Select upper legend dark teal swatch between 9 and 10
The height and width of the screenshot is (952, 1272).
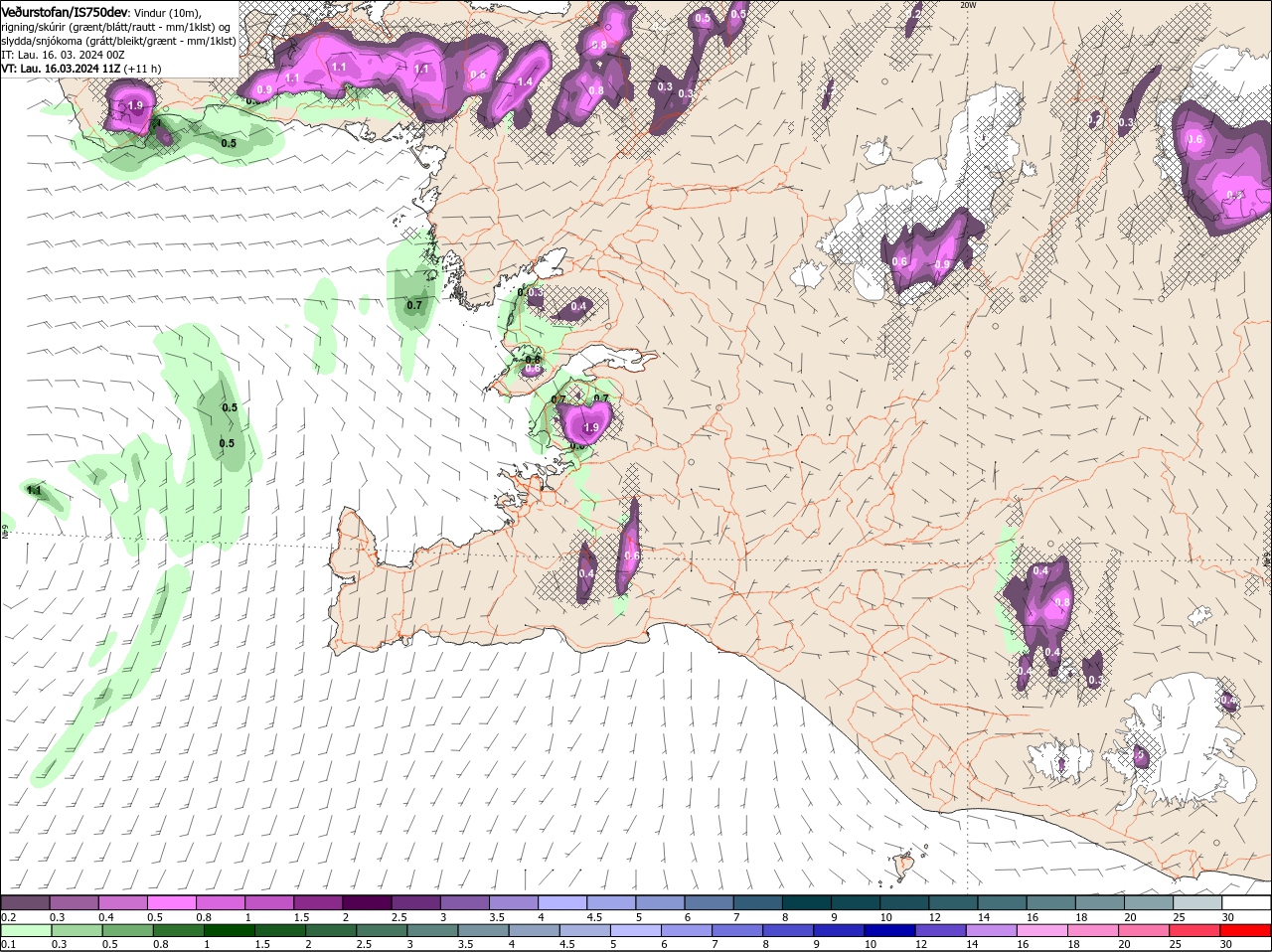(x=856, y=902)
